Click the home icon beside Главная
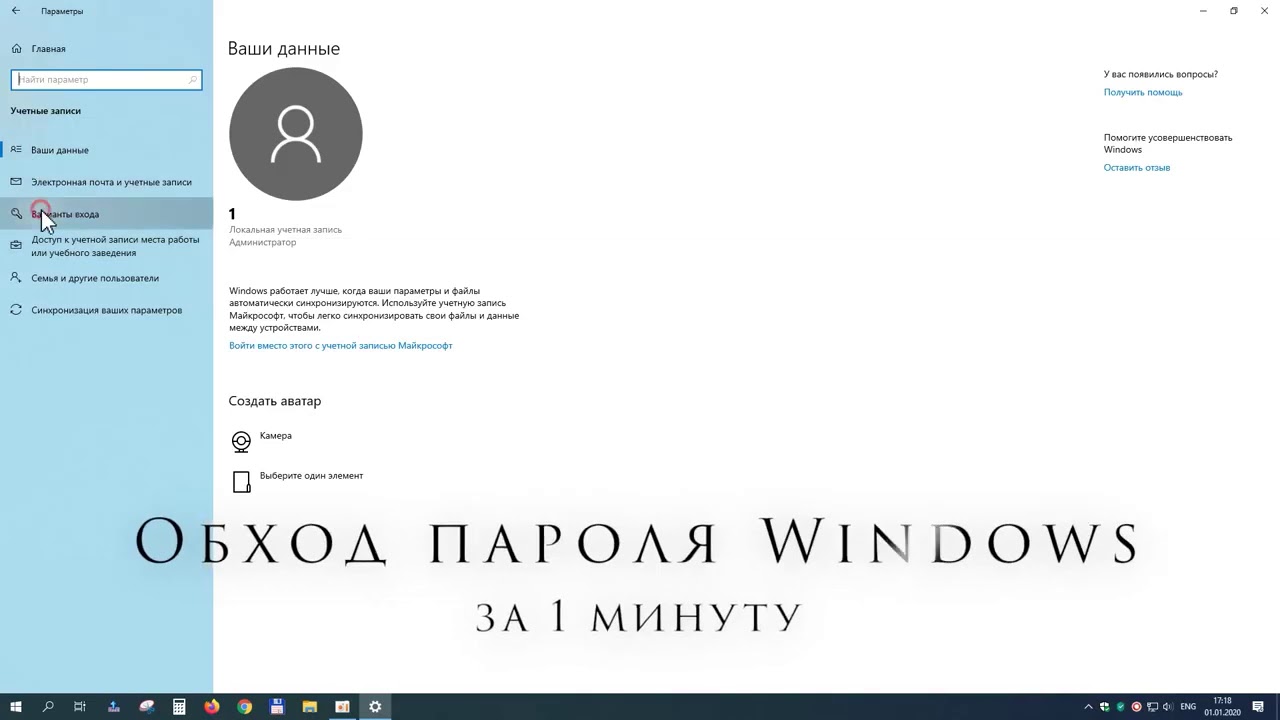Image resolution: width=1280 pixels, height=720 pixels. (x=16, y=48)
